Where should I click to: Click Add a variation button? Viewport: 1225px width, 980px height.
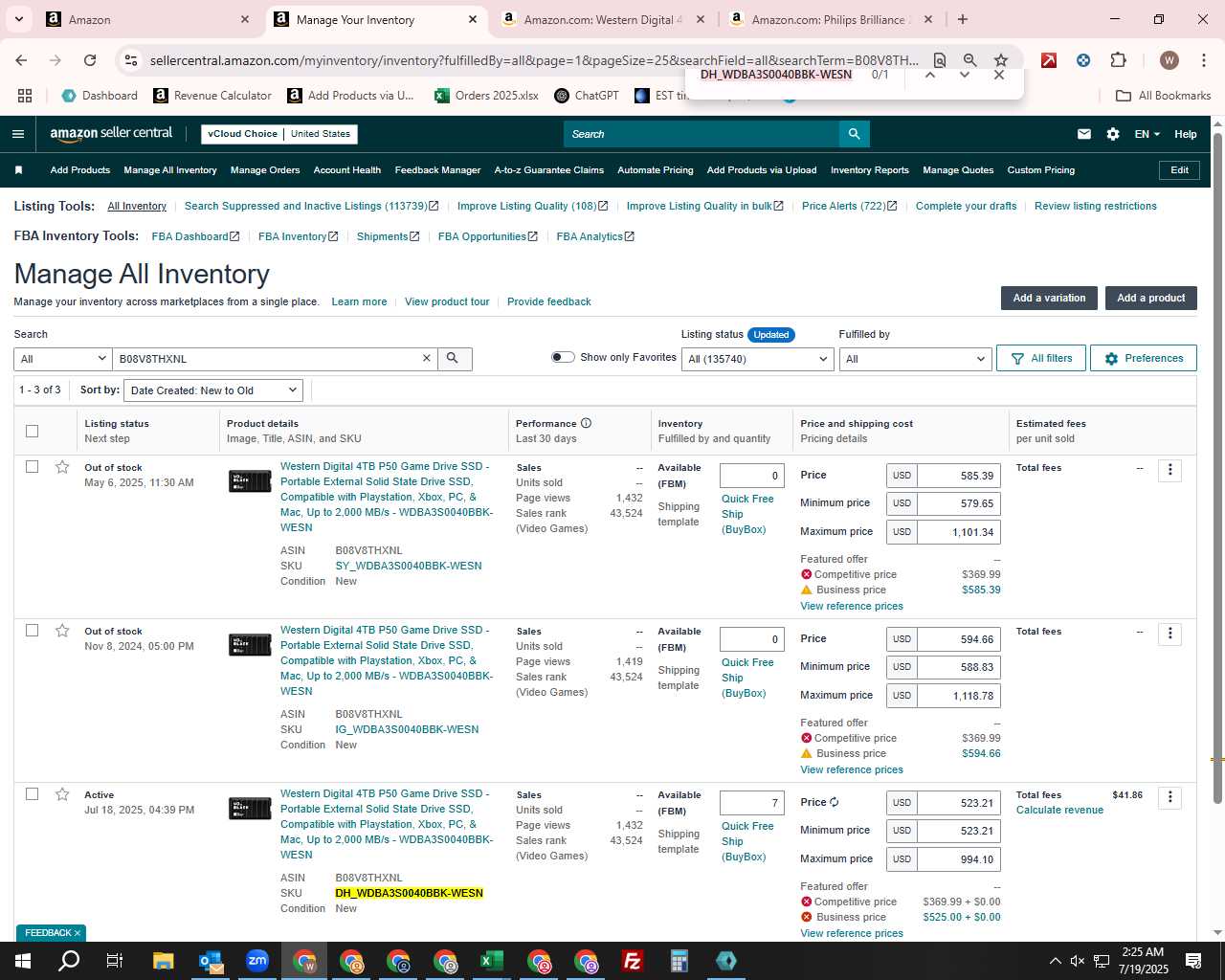click(1049, 298)
